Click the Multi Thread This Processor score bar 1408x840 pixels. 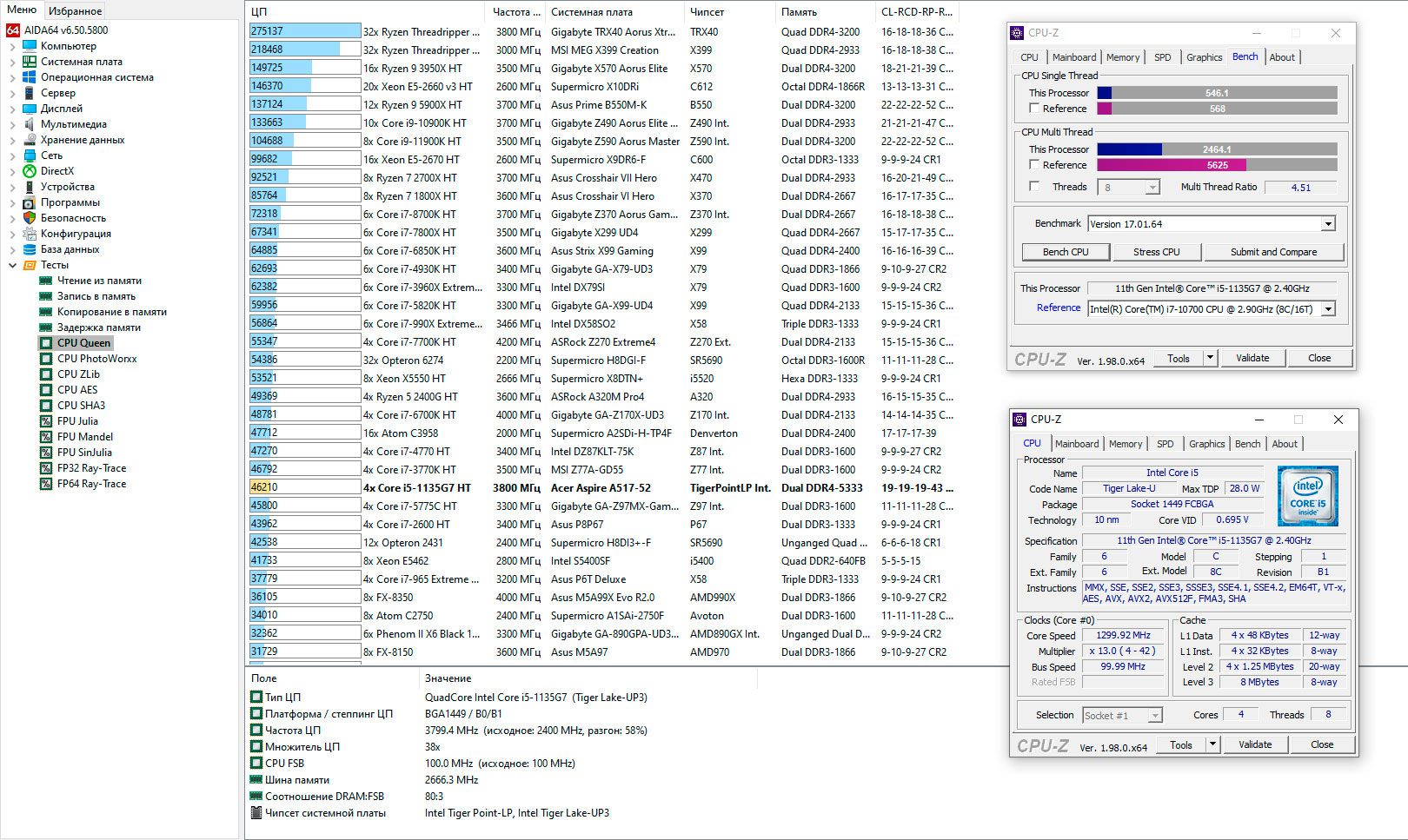[1217, 149]
